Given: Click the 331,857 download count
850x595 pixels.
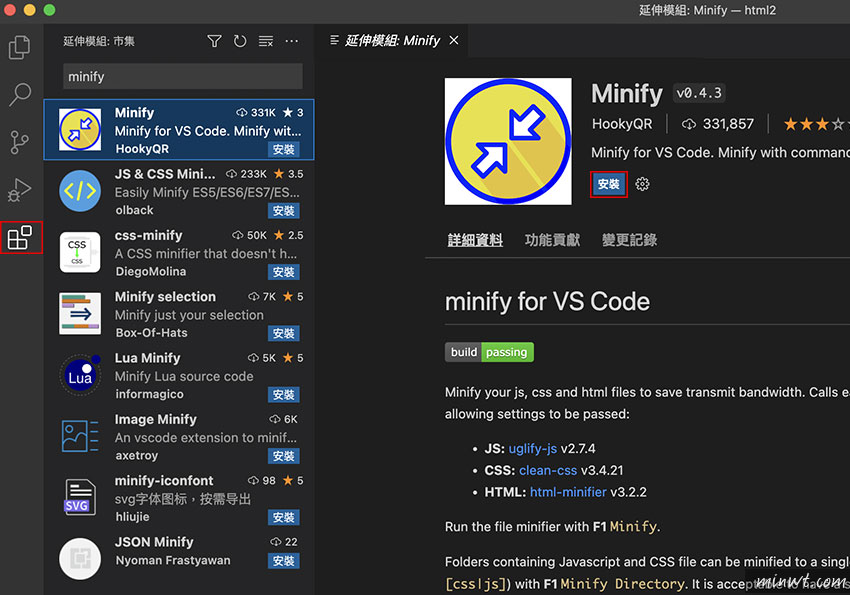Looking at the screenshot, I should point(718,124).
